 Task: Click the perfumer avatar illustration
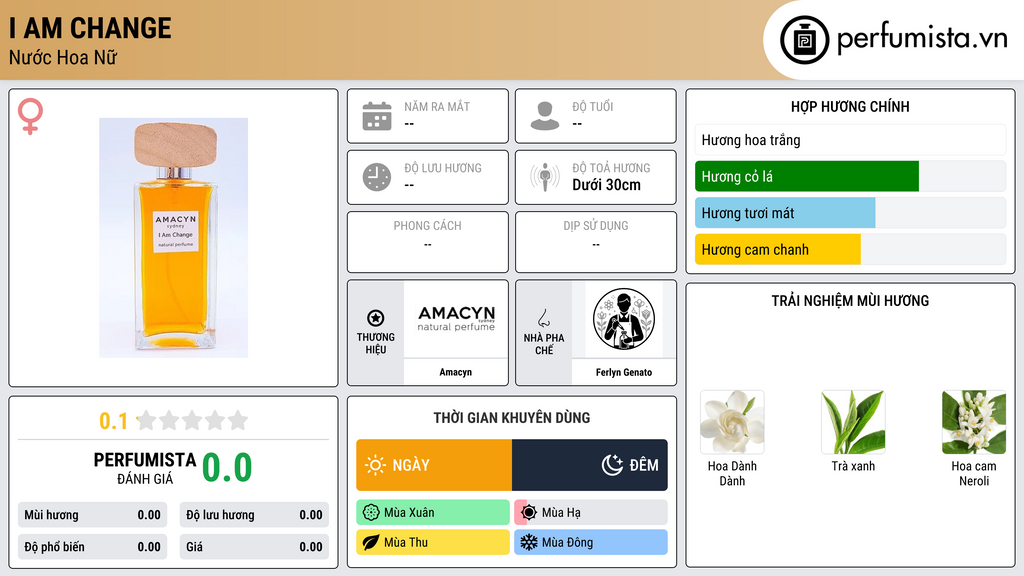pos(624,319)
